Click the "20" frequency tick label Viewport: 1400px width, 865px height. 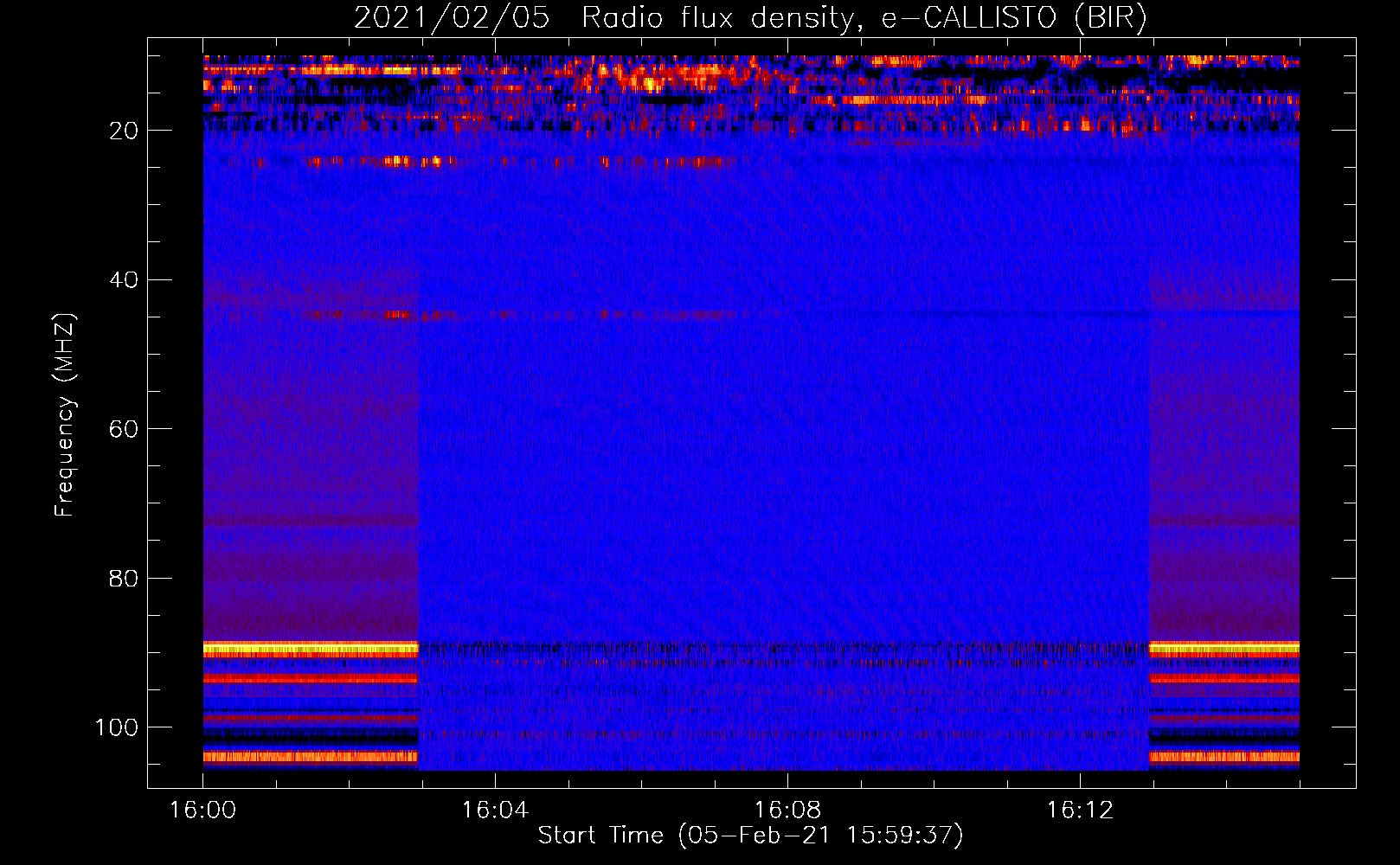click(125, 131)
